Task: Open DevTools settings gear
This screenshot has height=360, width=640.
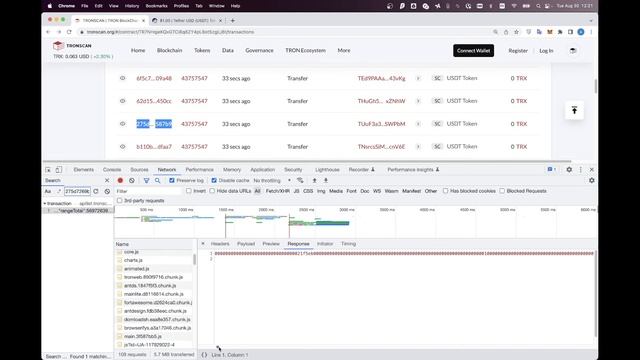Action: tap(569, 169)
